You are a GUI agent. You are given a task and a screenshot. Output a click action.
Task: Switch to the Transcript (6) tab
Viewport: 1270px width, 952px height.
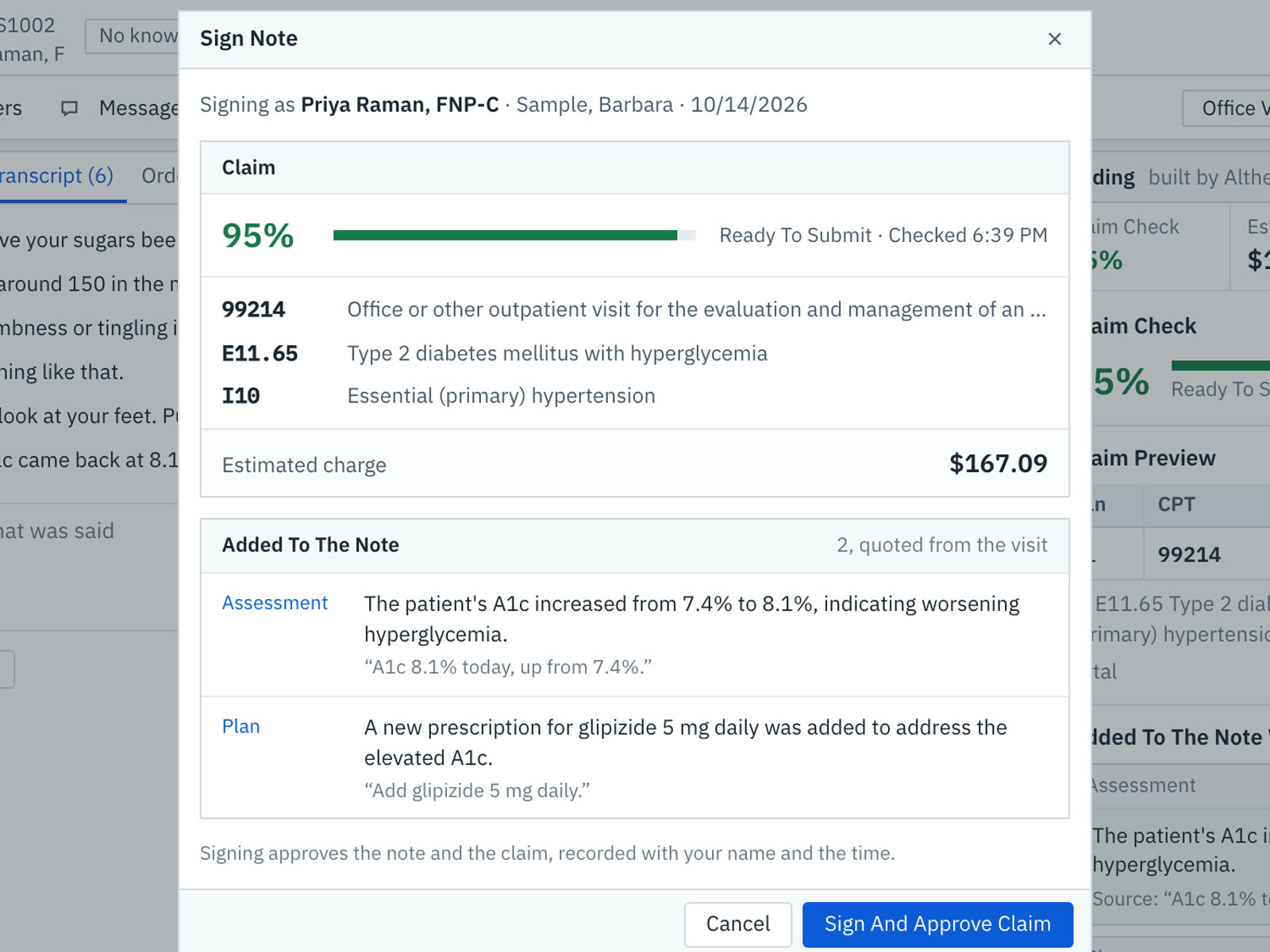(57, 176)
